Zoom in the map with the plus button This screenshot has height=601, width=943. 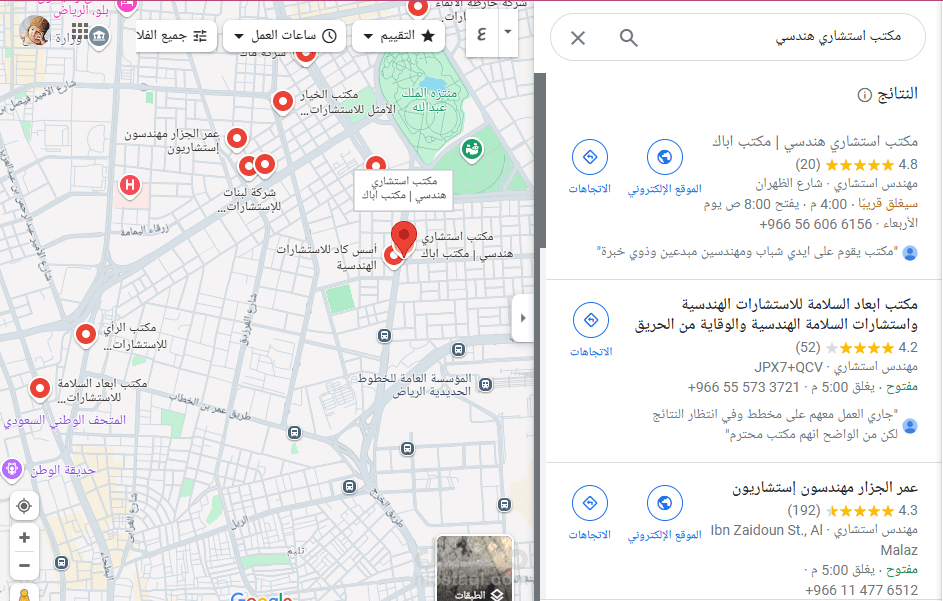[x=24, y=537]
